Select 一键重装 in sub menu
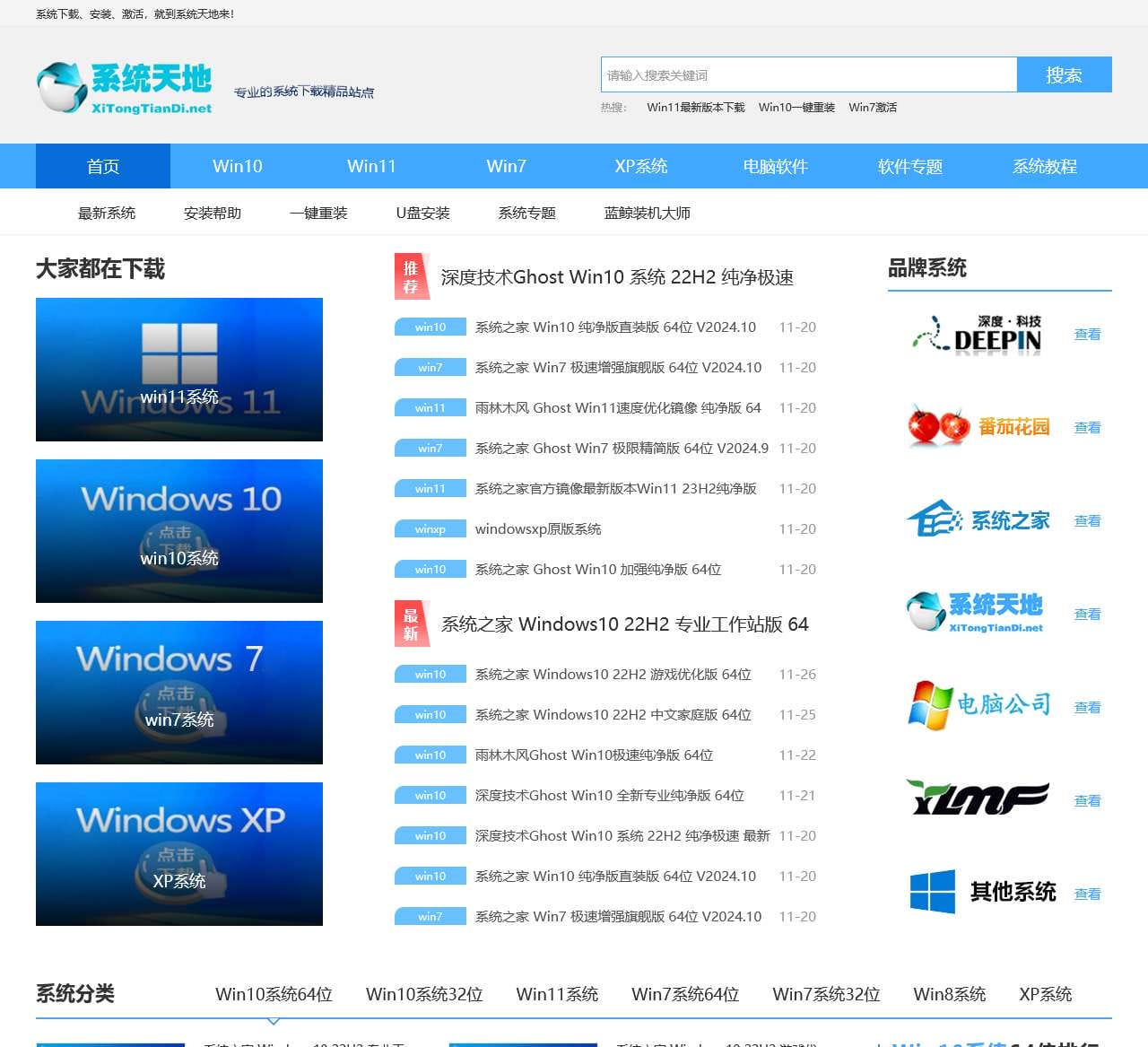 point(318,213)
